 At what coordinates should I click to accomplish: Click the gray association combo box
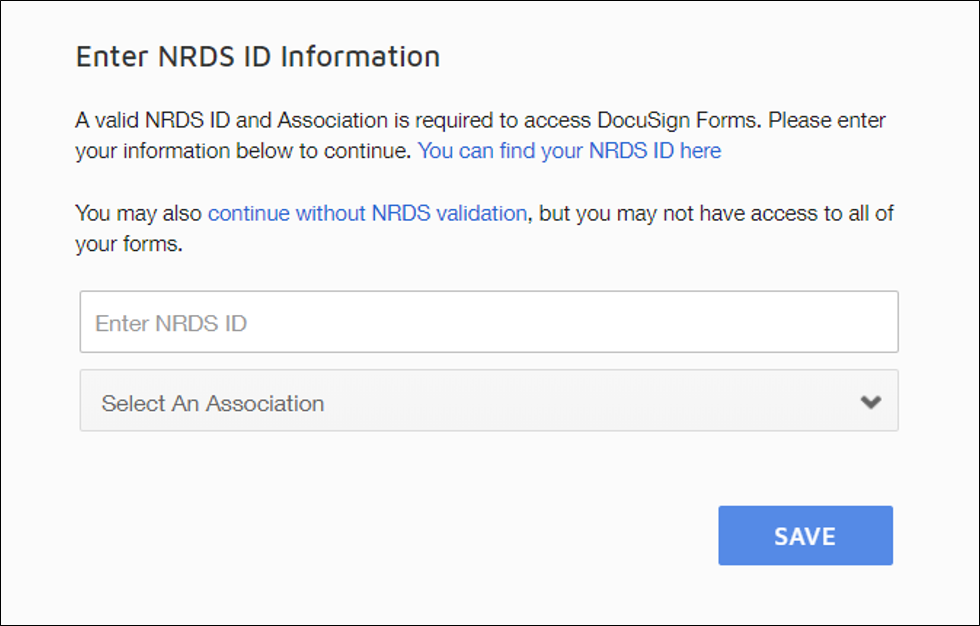[489, 400]
